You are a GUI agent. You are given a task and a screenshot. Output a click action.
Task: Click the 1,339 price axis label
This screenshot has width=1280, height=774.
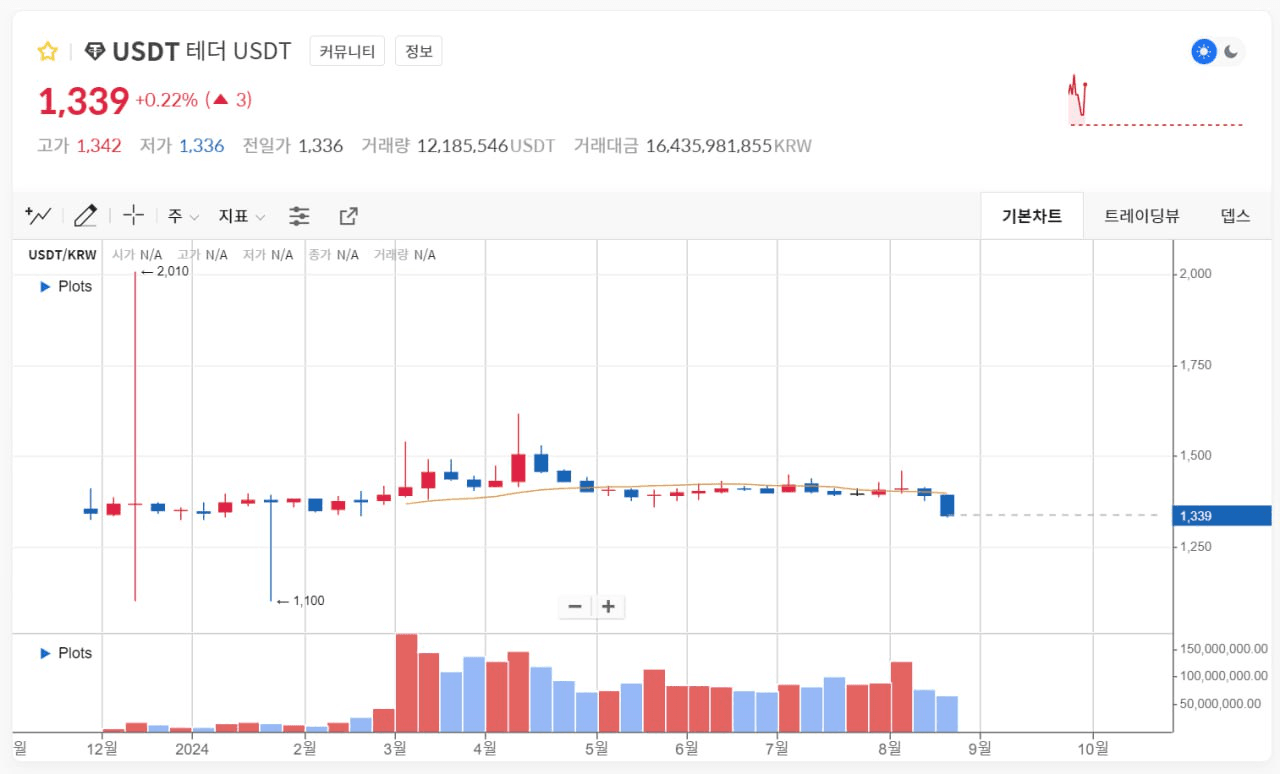pyautogui.click(x=1224, y=516)
